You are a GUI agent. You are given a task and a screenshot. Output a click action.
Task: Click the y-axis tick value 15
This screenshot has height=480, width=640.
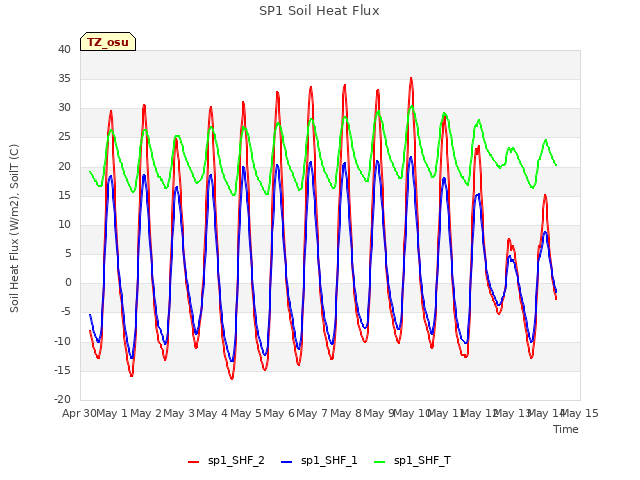pyautogui.click(x=64, y=195)
